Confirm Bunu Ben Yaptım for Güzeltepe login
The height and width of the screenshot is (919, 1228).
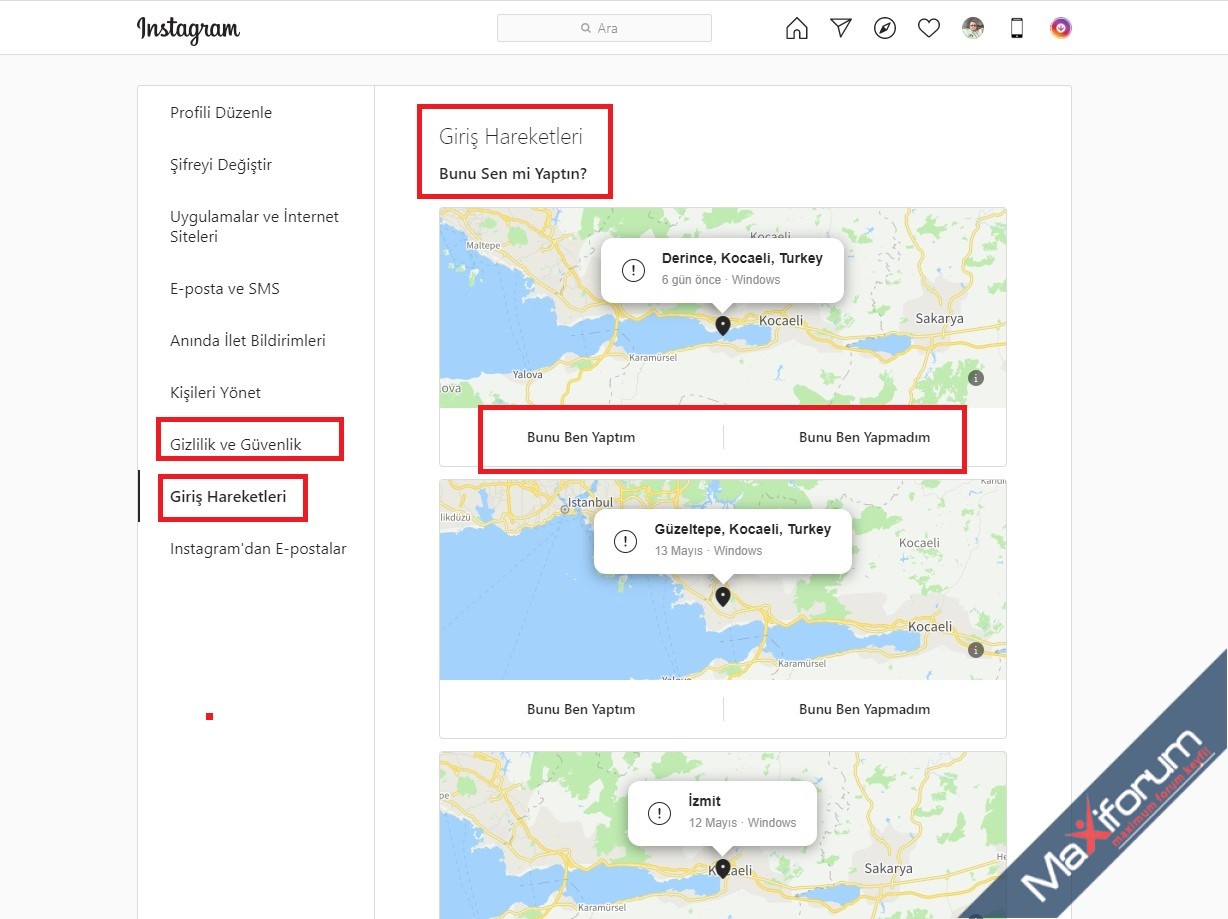click(x=581, y=709)
